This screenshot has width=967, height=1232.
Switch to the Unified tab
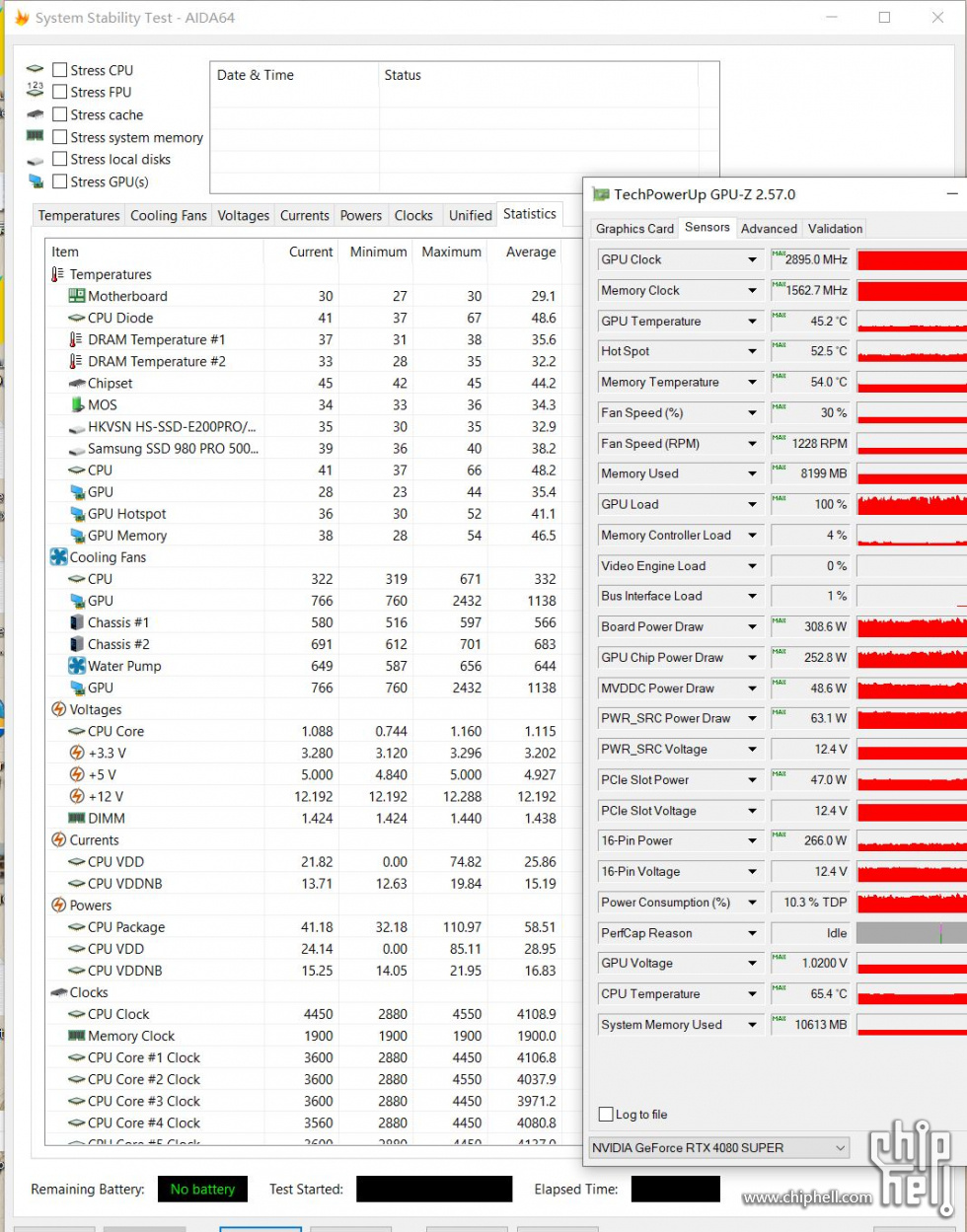point(471,216)
